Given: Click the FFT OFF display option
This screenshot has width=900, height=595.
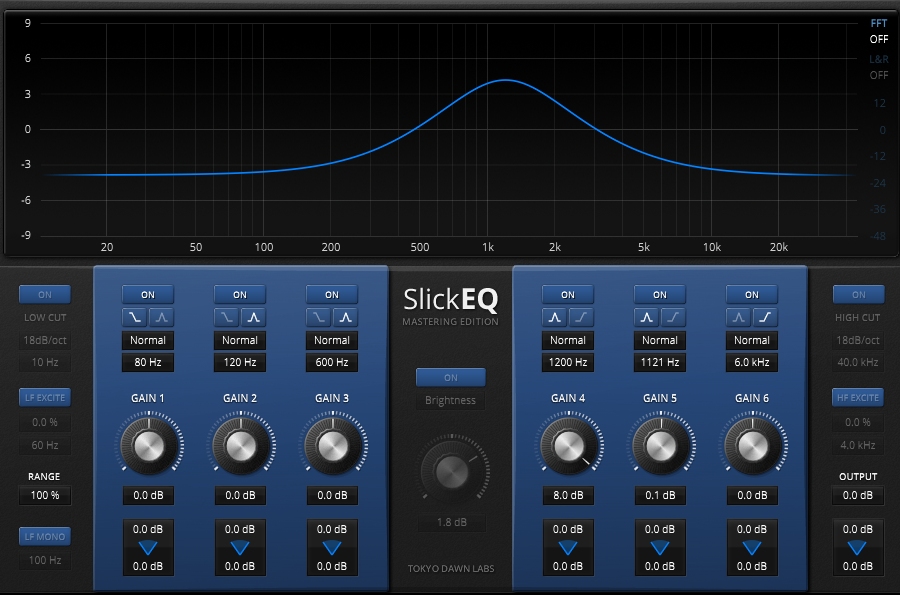Looking at the screenshot, I should pos(879,39).
